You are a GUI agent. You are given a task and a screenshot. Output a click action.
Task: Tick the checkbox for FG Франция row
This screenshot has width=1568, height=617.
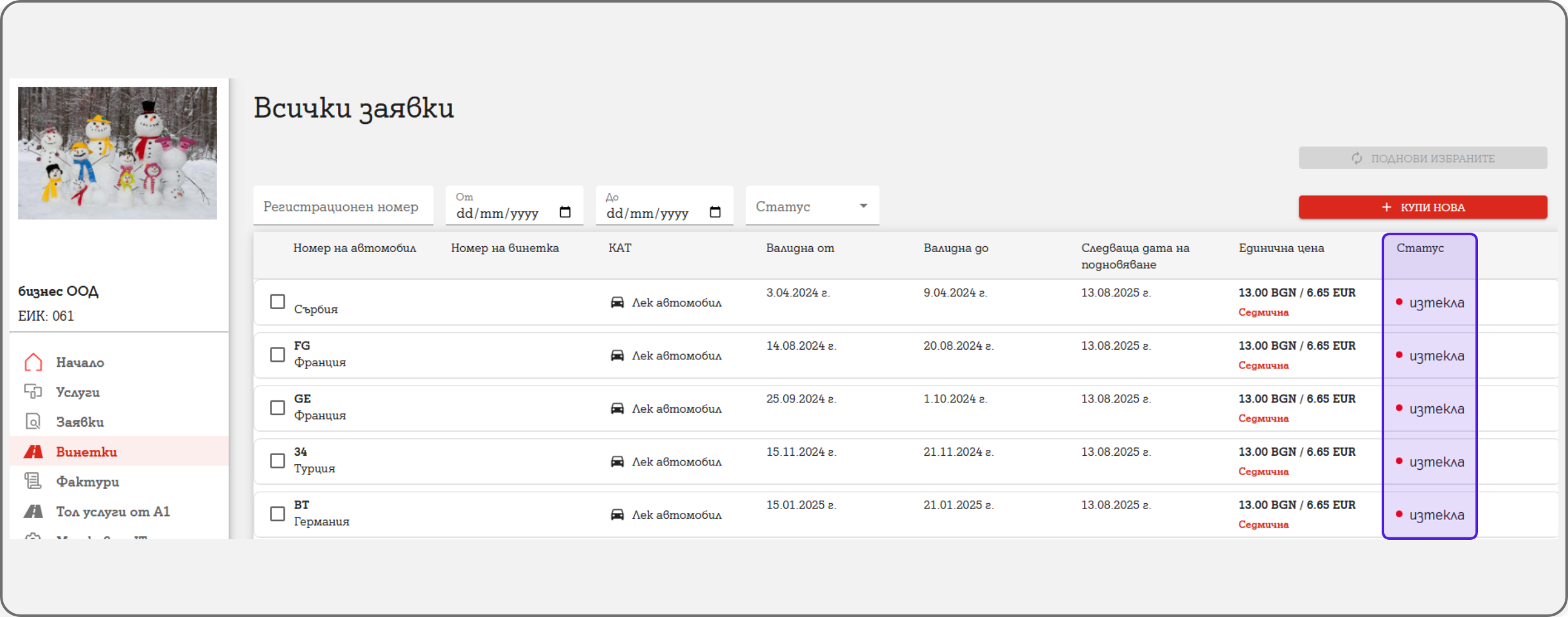click(278, 355)
